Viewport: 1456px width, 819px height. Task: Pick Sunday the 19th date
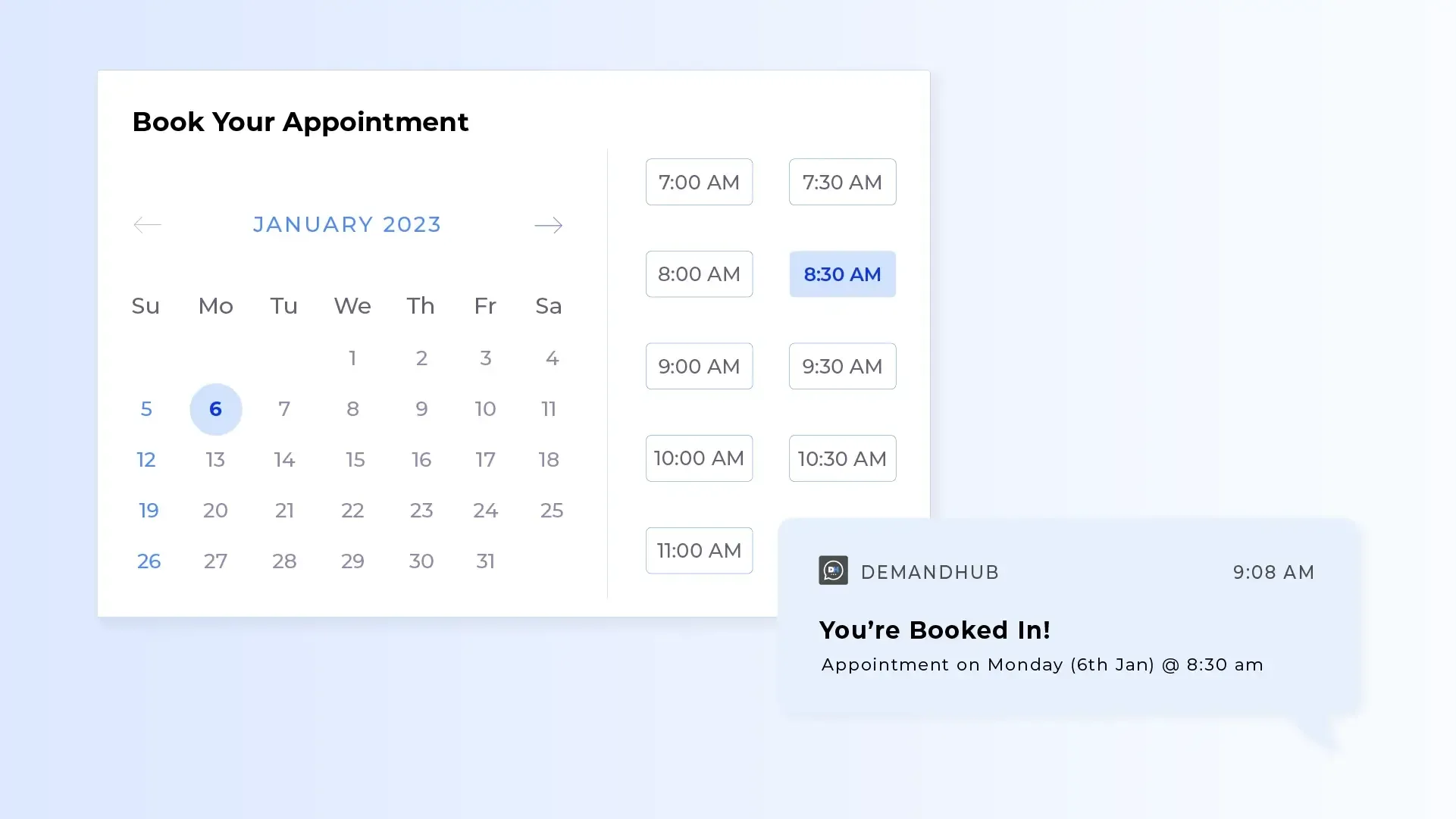click(149, 511)
